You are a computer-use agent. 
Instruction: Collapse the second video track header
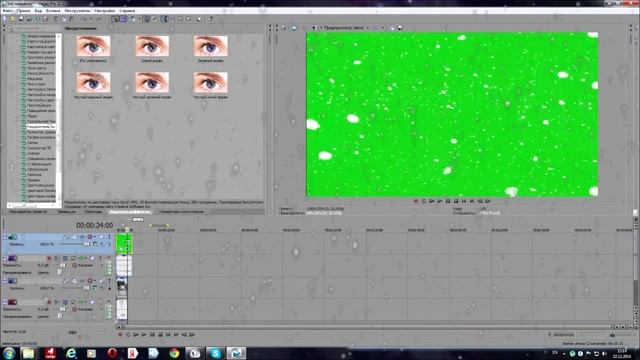pos(5,281)
